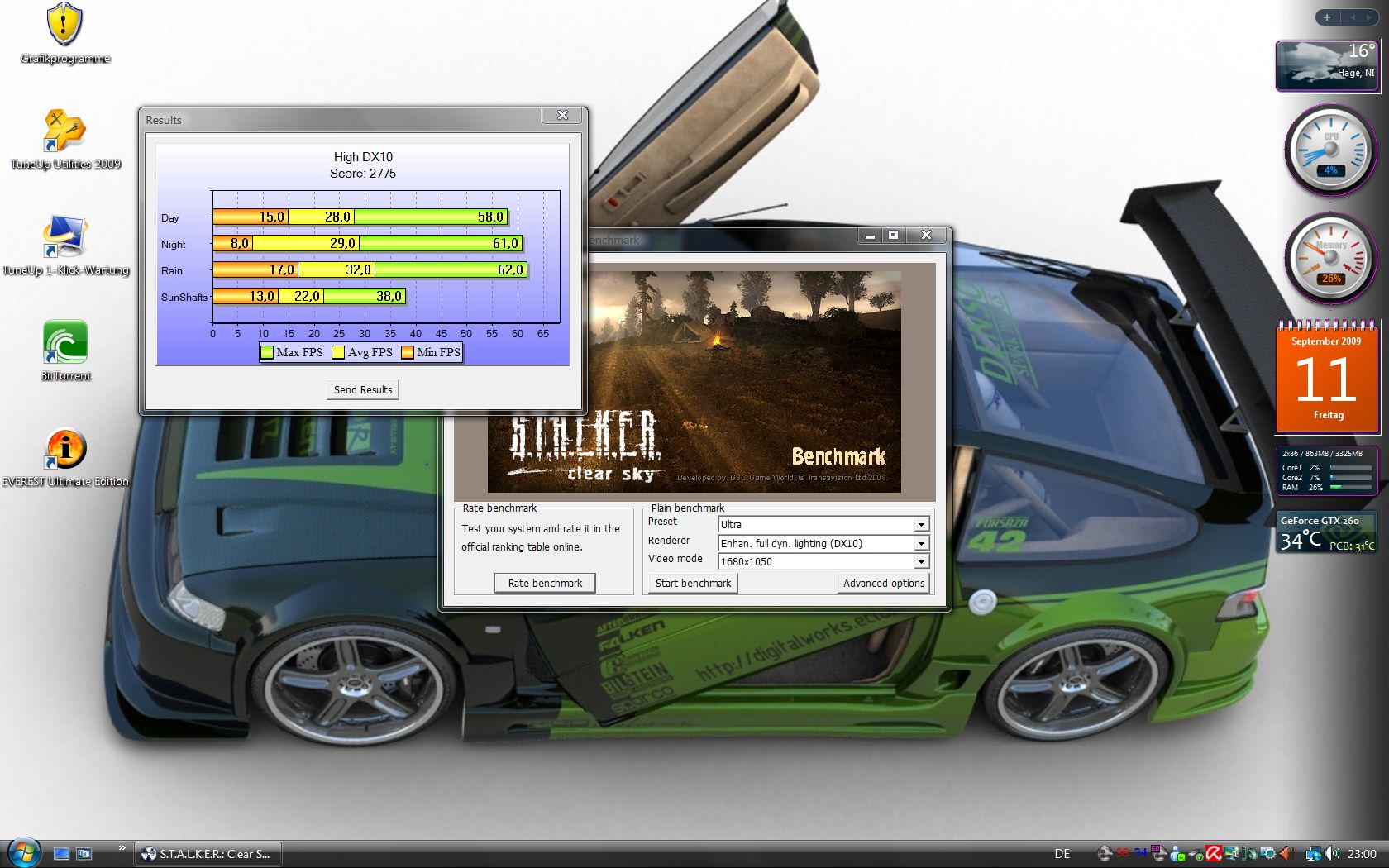
Task: Click the sidebar next gadgets arrow
Action: [1369, 17]
